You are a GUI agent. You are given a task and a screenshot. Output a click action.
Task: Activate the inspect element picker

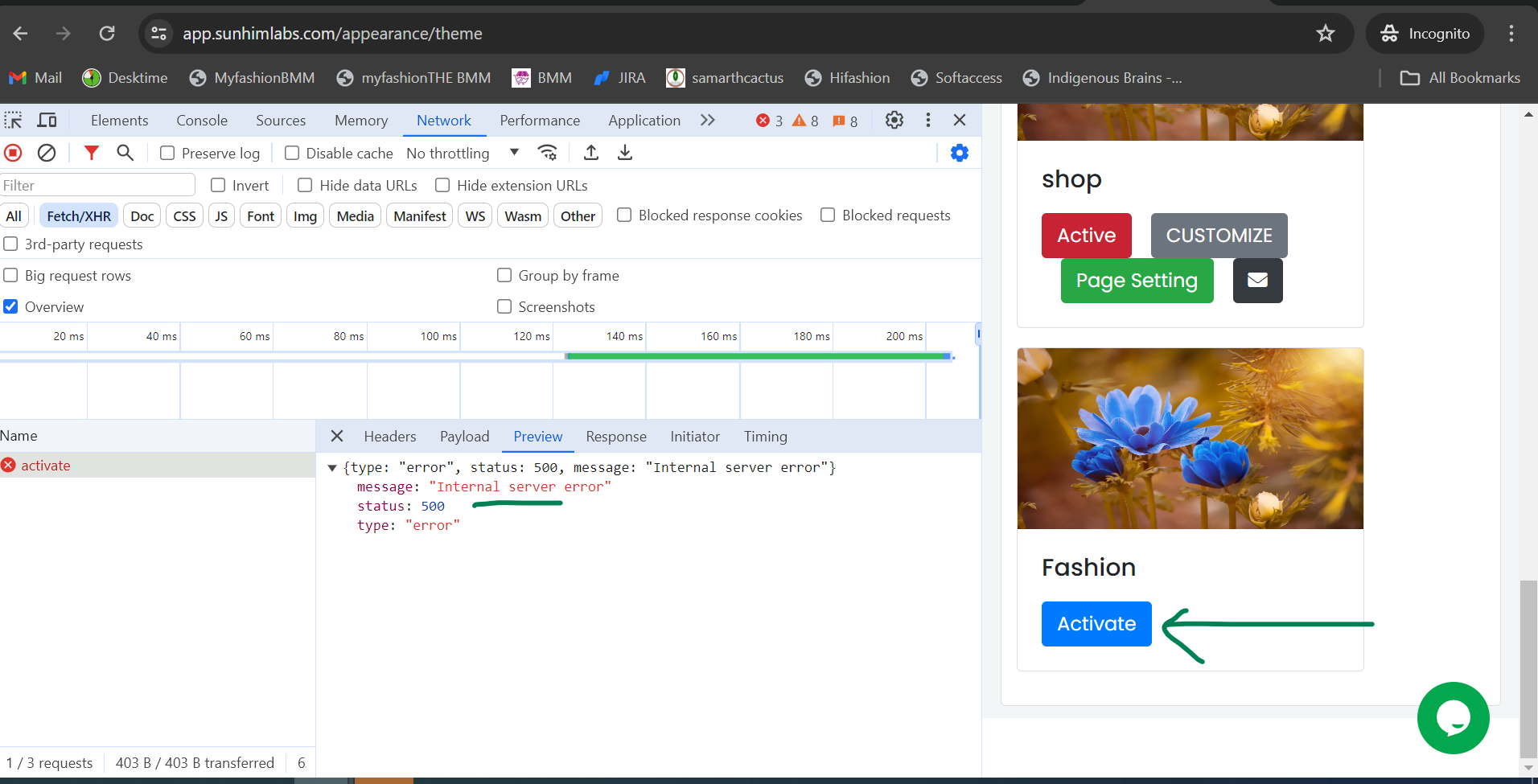click(x=14, y=121)
